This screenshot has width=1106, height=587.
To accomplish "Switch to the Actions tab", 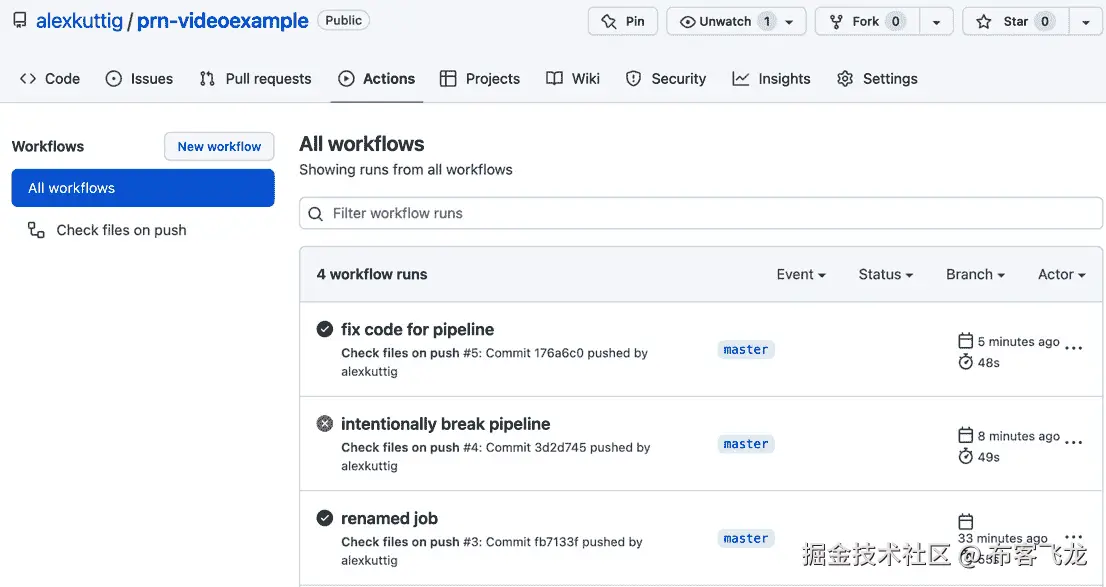I will pyautogui.click(x=377, y=78).
